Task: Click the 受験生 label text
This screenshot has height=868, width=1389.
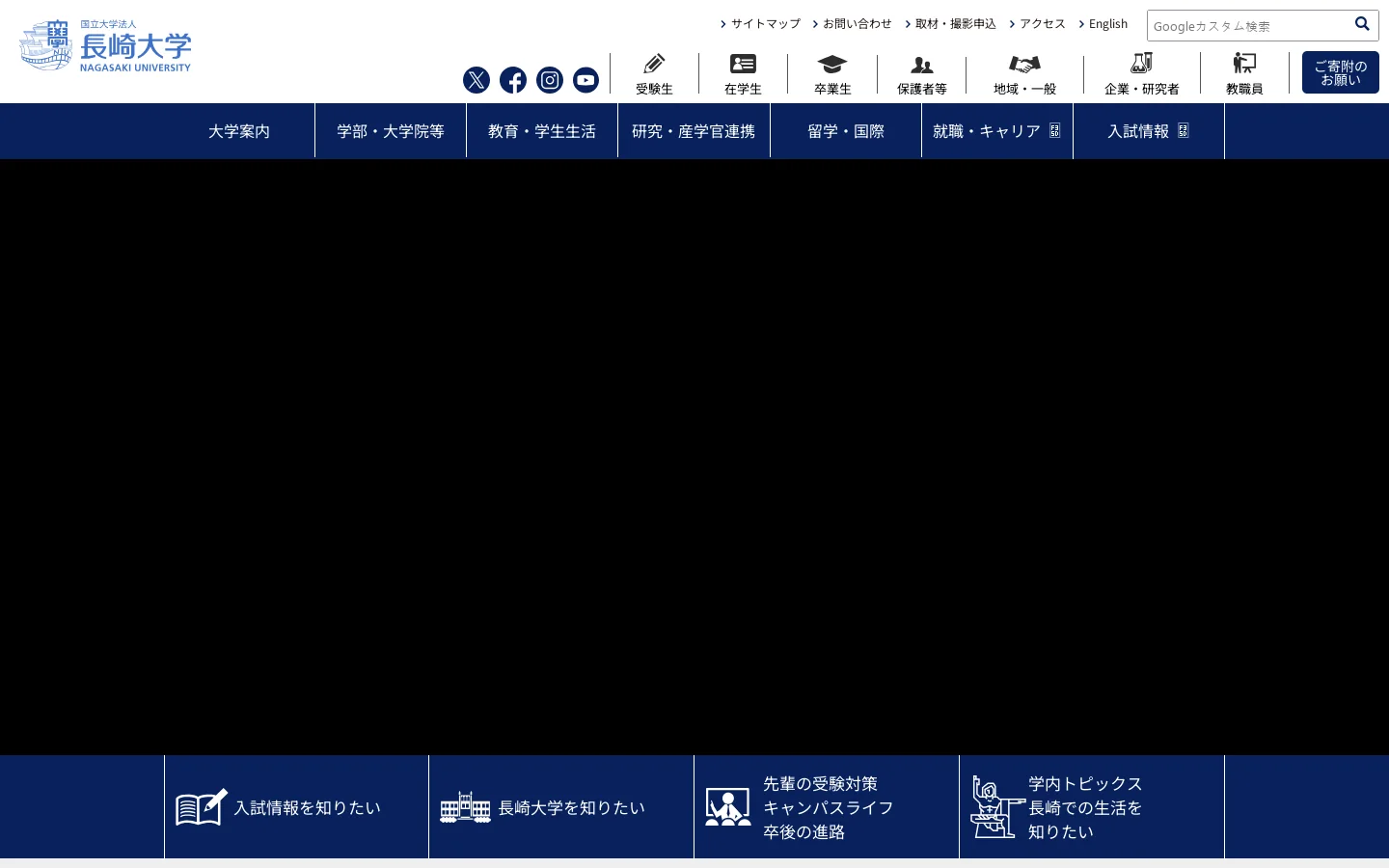Action: tap(654, 89)
